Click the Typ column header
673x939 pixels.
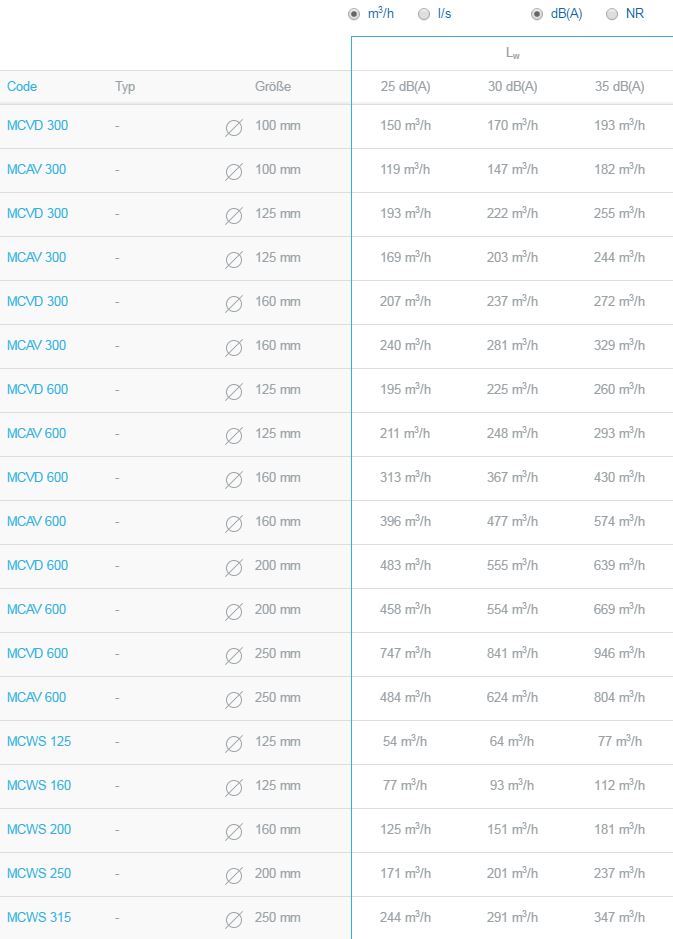pos(125,87)
